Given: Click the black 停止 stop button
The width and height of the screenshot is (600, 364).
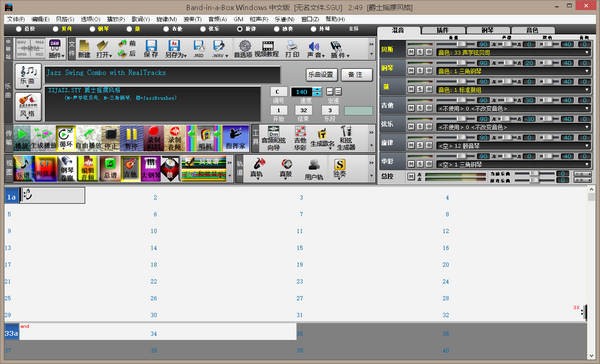Looking at the screenshot, I should [111, 138].
